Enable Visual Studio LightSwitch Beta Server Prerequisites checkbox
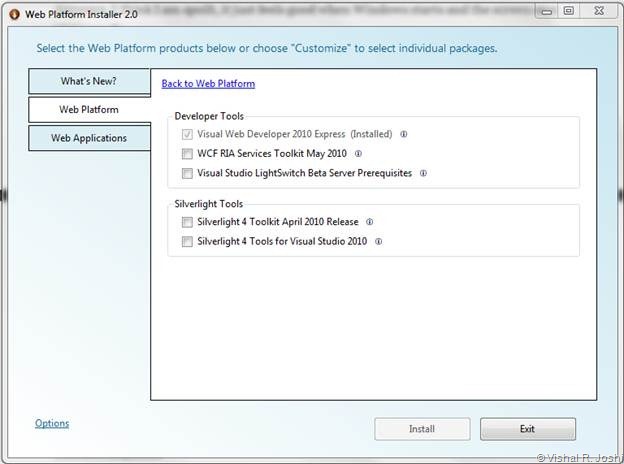Viewport: 624px width, 464px height. point(187,173)
